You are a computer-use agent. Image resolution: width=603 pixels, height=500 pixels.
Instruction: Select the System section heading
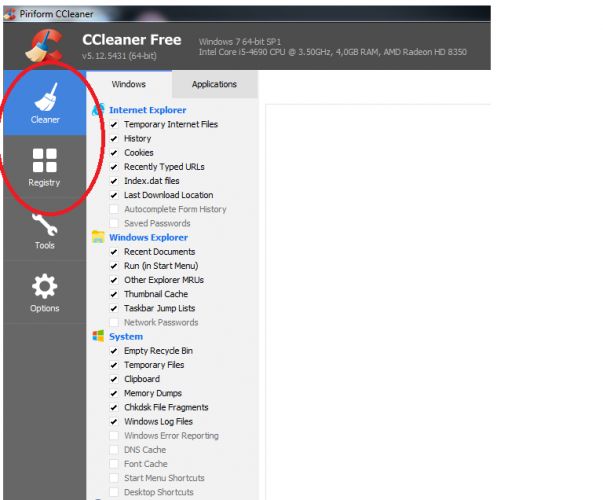coord(126,337)
